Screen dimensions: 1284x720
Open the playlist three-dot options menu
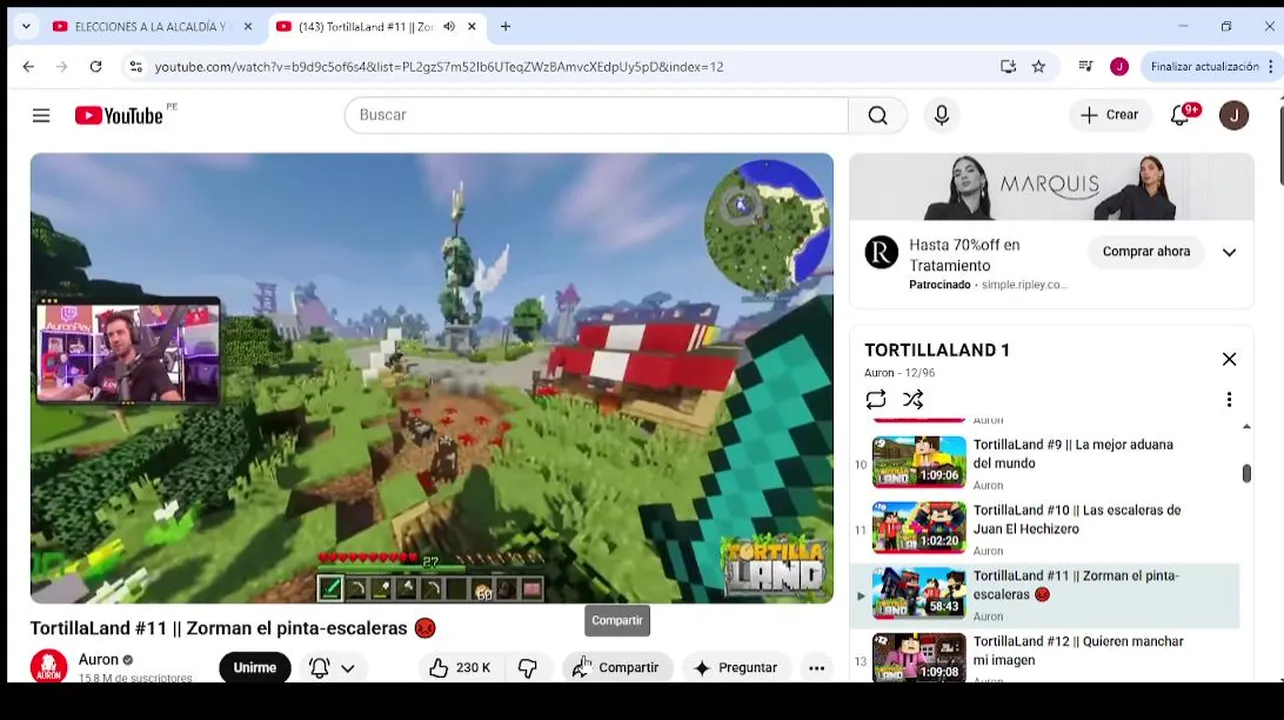tap(1229, 400)
